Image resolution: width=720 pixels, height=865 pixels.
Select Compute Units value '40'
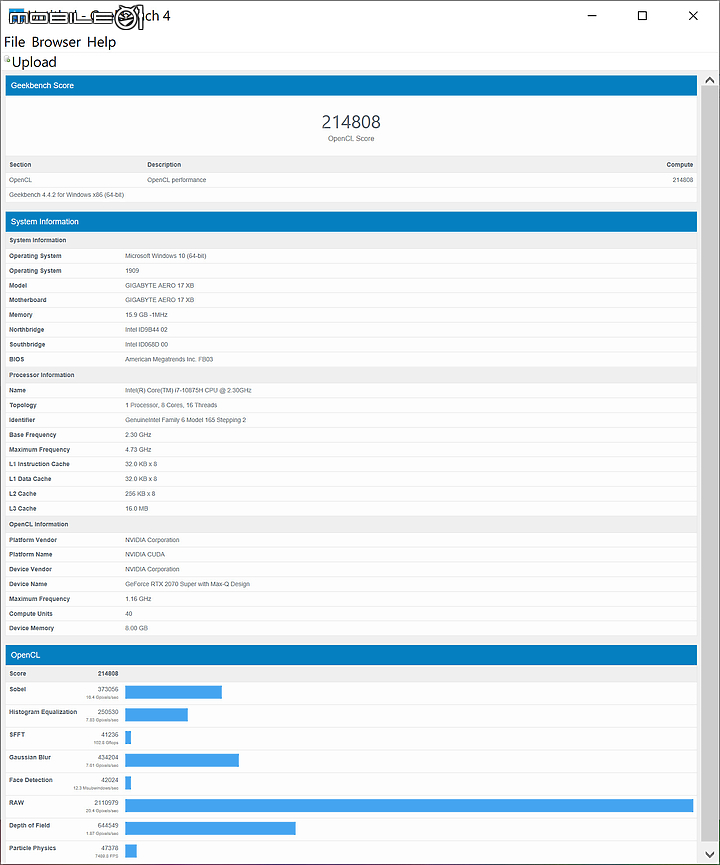129,614
